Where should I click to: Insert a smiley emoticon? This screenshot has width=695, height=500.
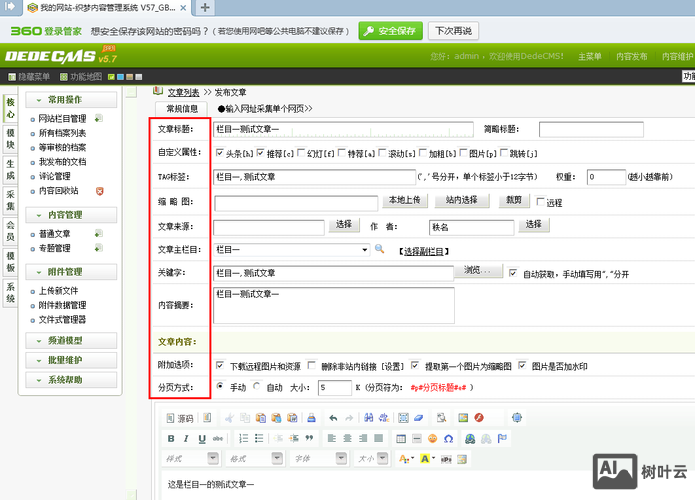[433, 438]
